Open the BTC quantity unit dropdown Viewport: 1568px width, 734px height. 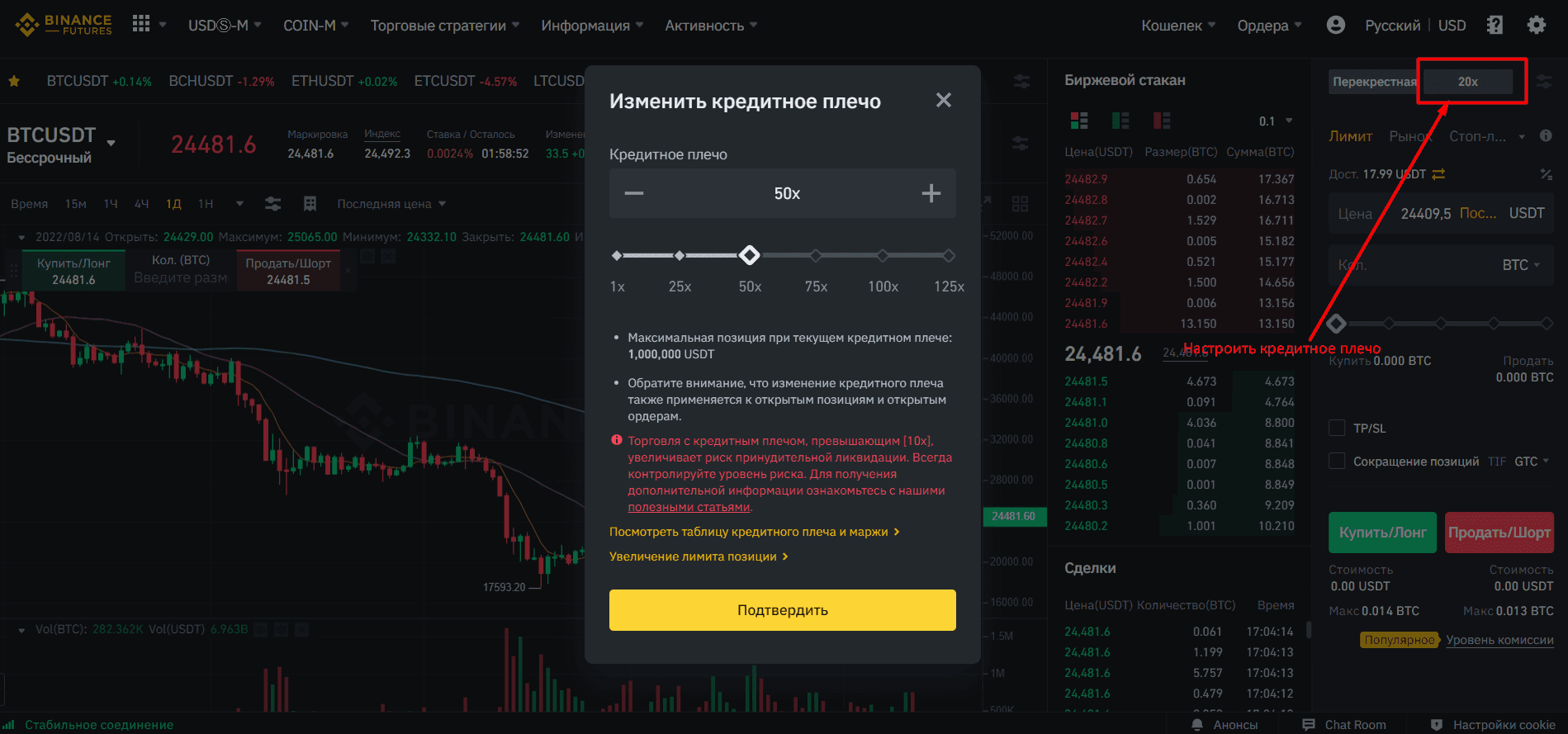point(1521,265)
